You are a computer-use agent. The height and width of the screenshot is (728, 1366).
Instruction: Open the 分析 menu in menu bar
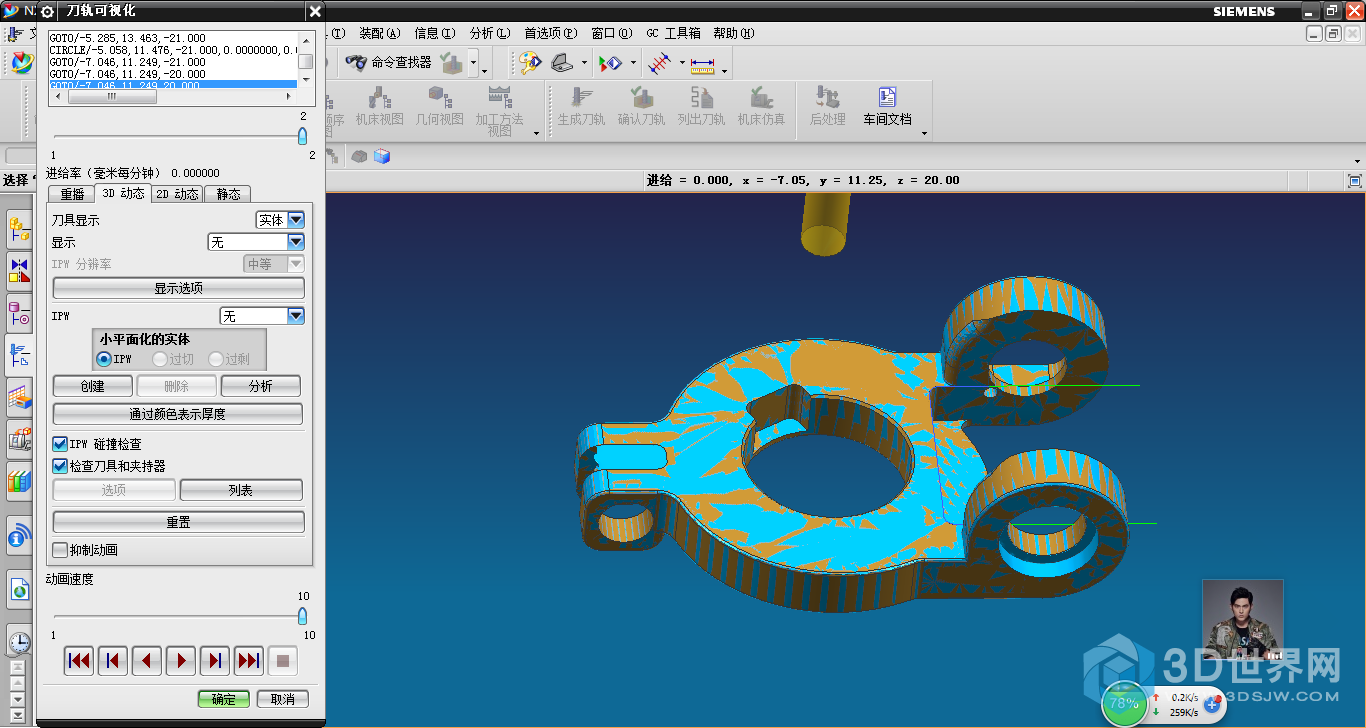[x=488, y=33]
